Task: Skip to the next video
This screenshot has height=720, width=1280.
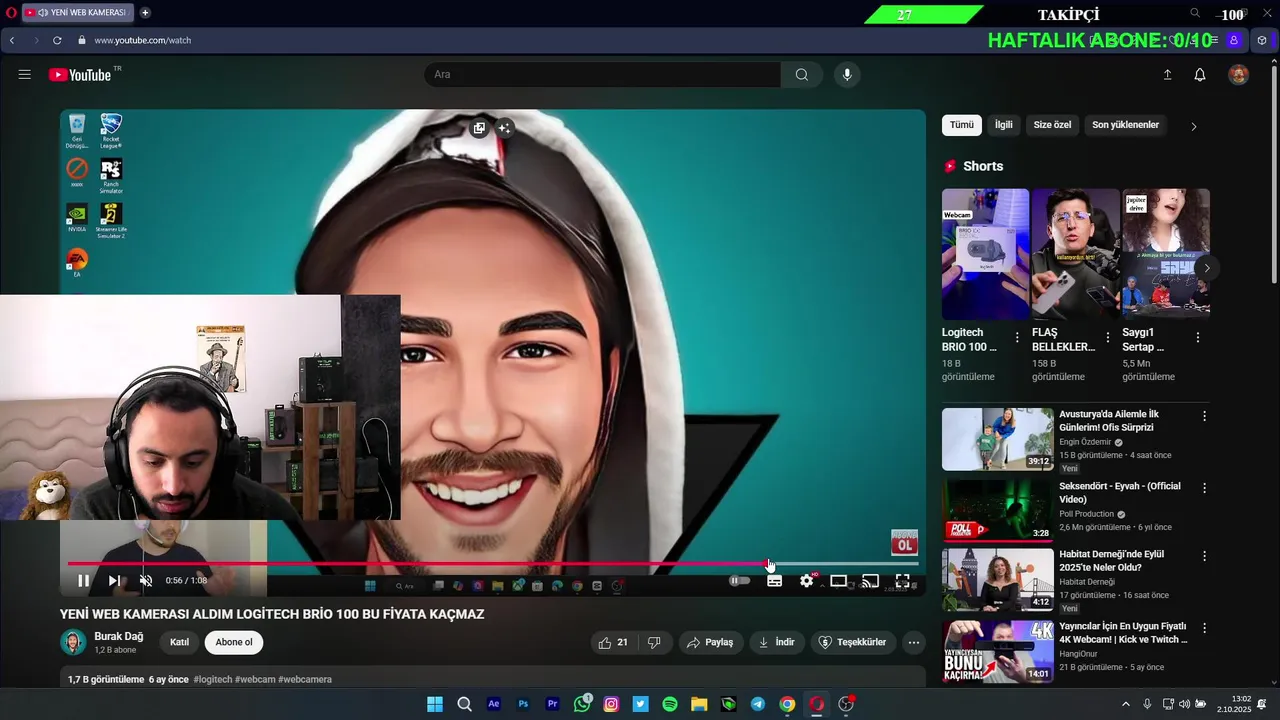Action: [114, 581]
